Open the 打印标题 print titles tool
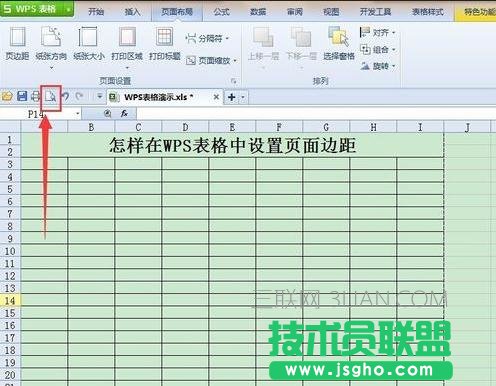The image size is (496, 386). tap(165, 43)
